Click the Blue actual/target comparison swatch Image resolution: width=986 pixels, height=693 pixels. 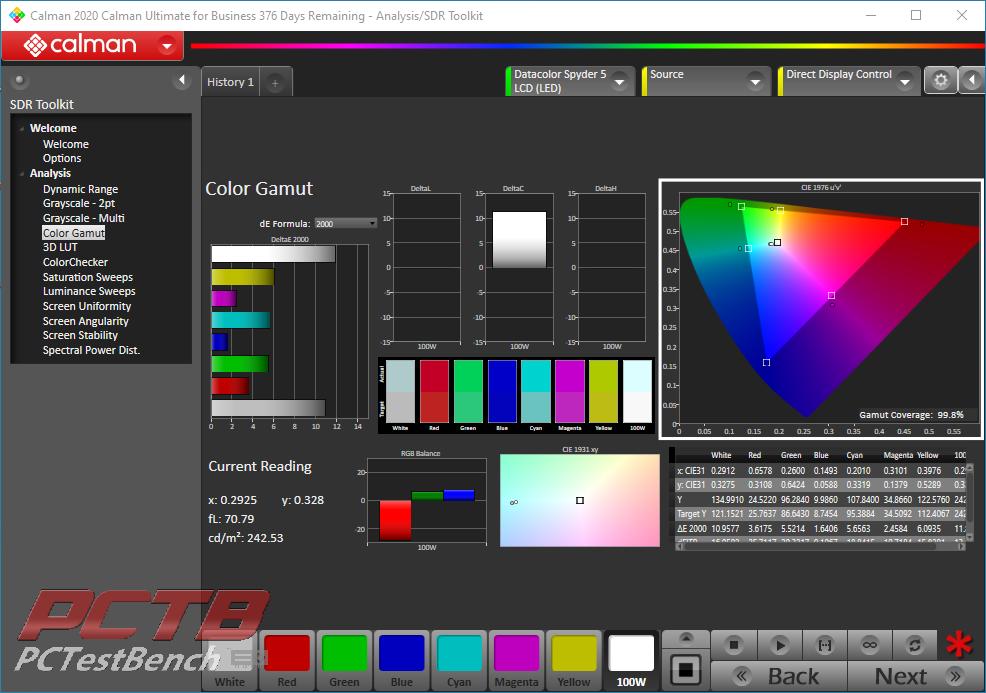502,391
